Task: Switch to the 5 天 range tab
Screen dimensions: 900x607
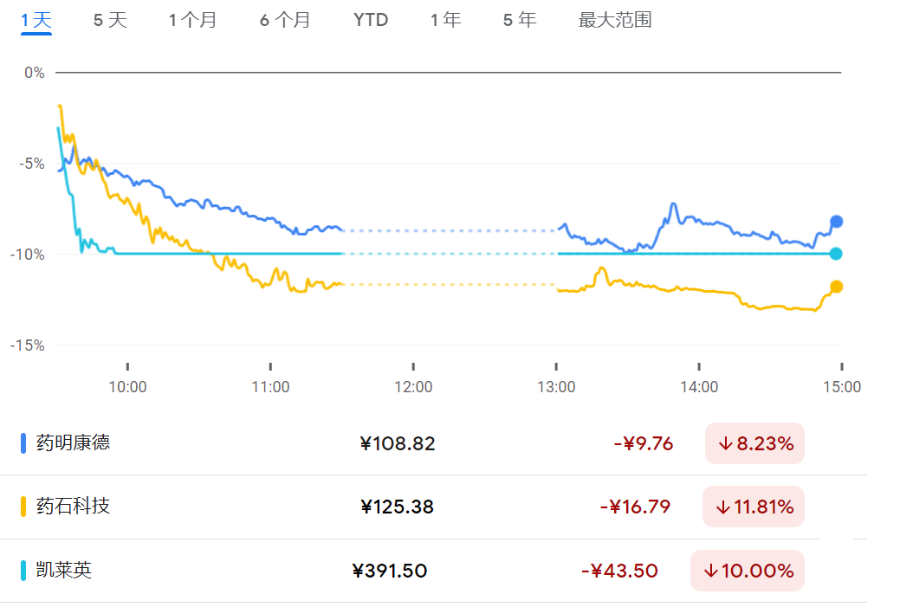Action: 110,20
